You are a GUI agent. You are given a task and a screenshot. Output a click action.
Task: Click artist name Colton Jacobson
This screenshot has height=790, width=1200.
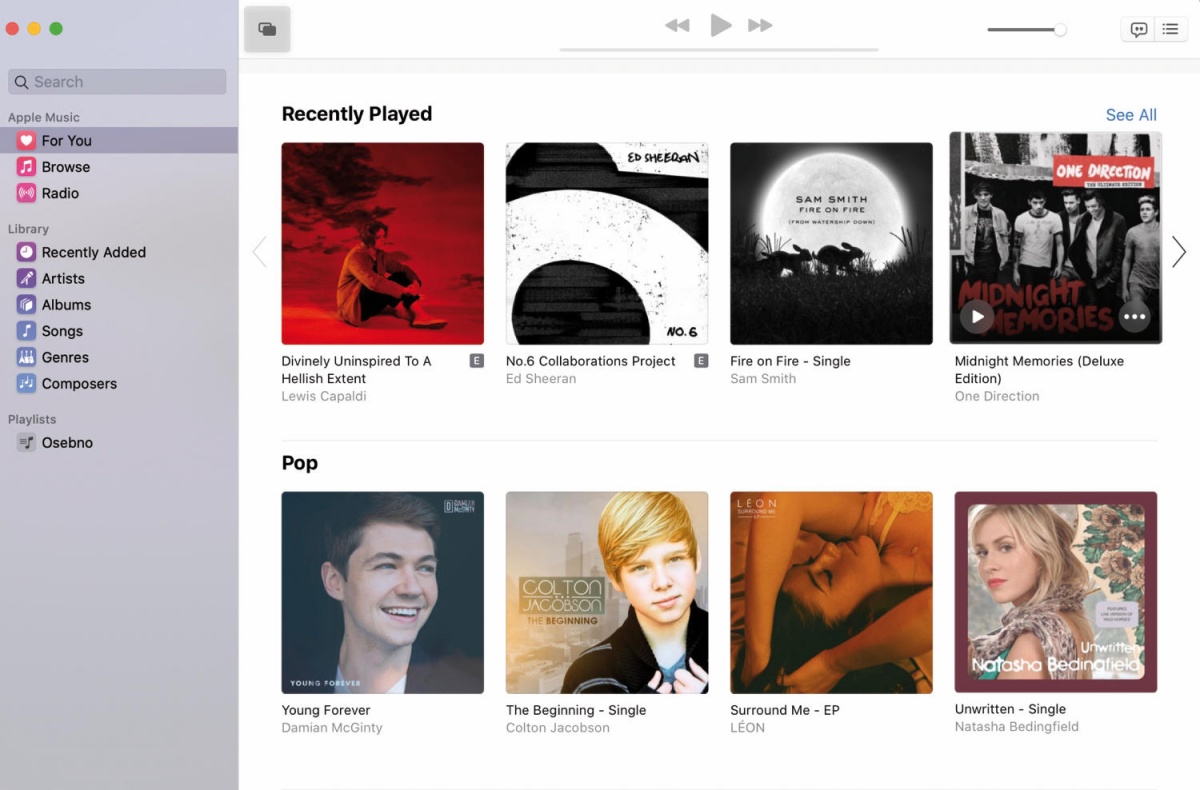pos(557,728)
